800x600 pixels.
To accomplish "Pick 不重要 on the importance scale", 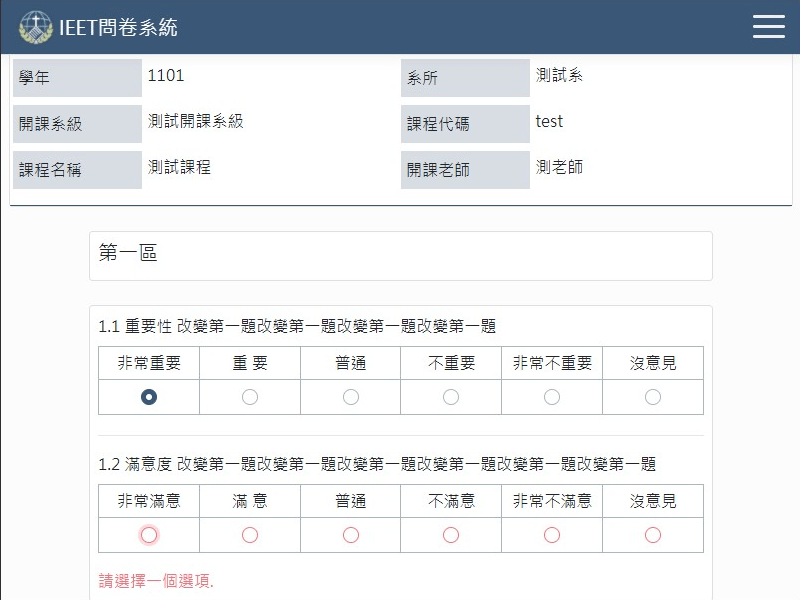I will pyautogui.click(x=451, y=396).
